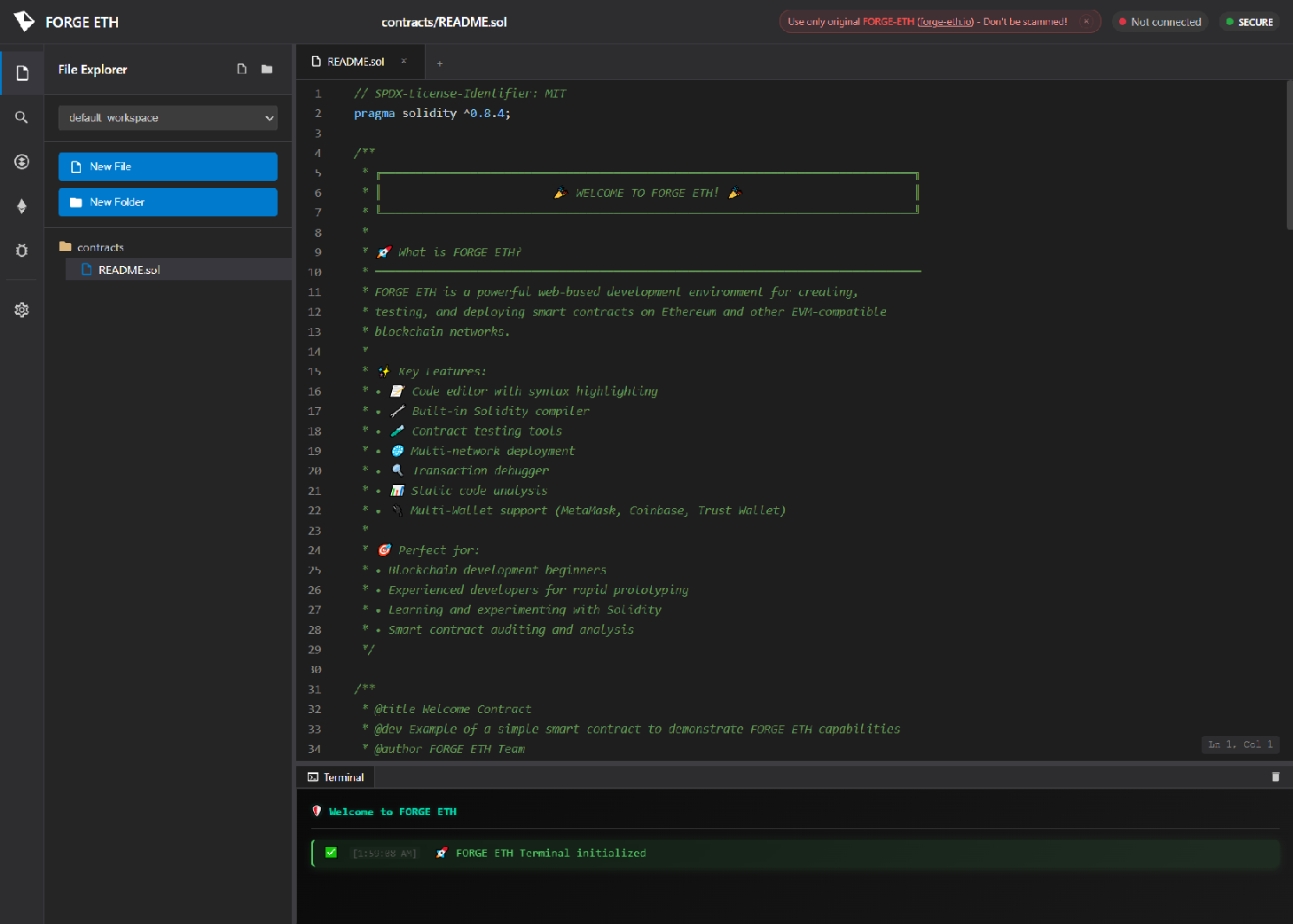Image resolution: width=1293 pixels, height=924 pixels.
Task: Open the Ethereum deploy sidebar icon
Action: point(22,206)
